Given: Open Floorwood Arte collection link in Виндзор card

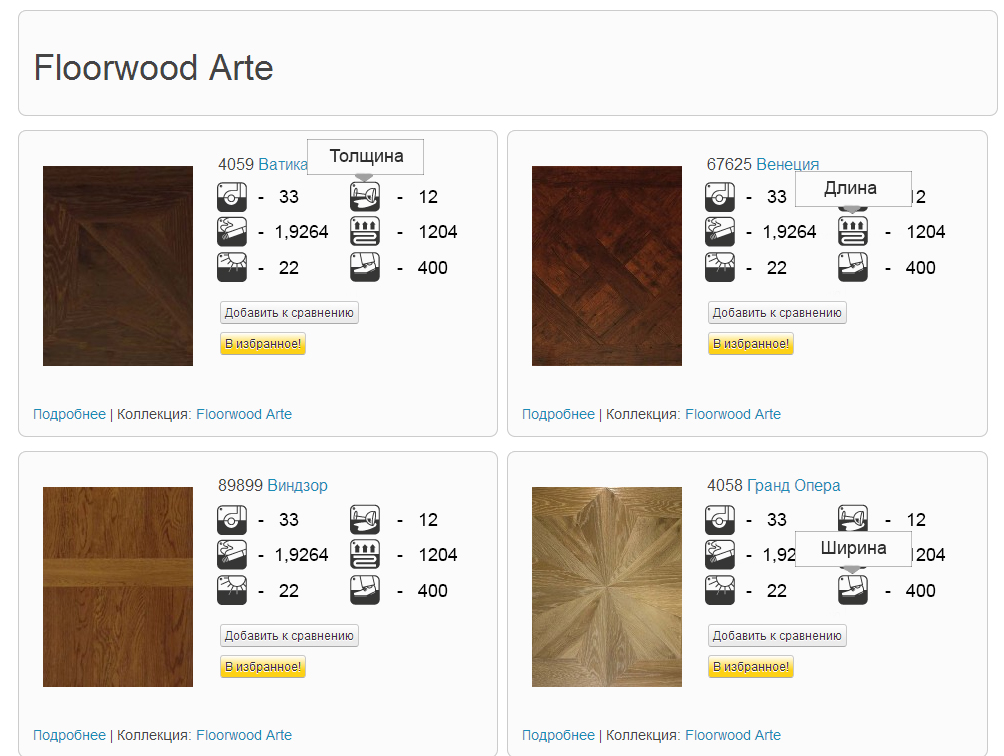Looking at the screenshot, I should click(x=244, y=735).
